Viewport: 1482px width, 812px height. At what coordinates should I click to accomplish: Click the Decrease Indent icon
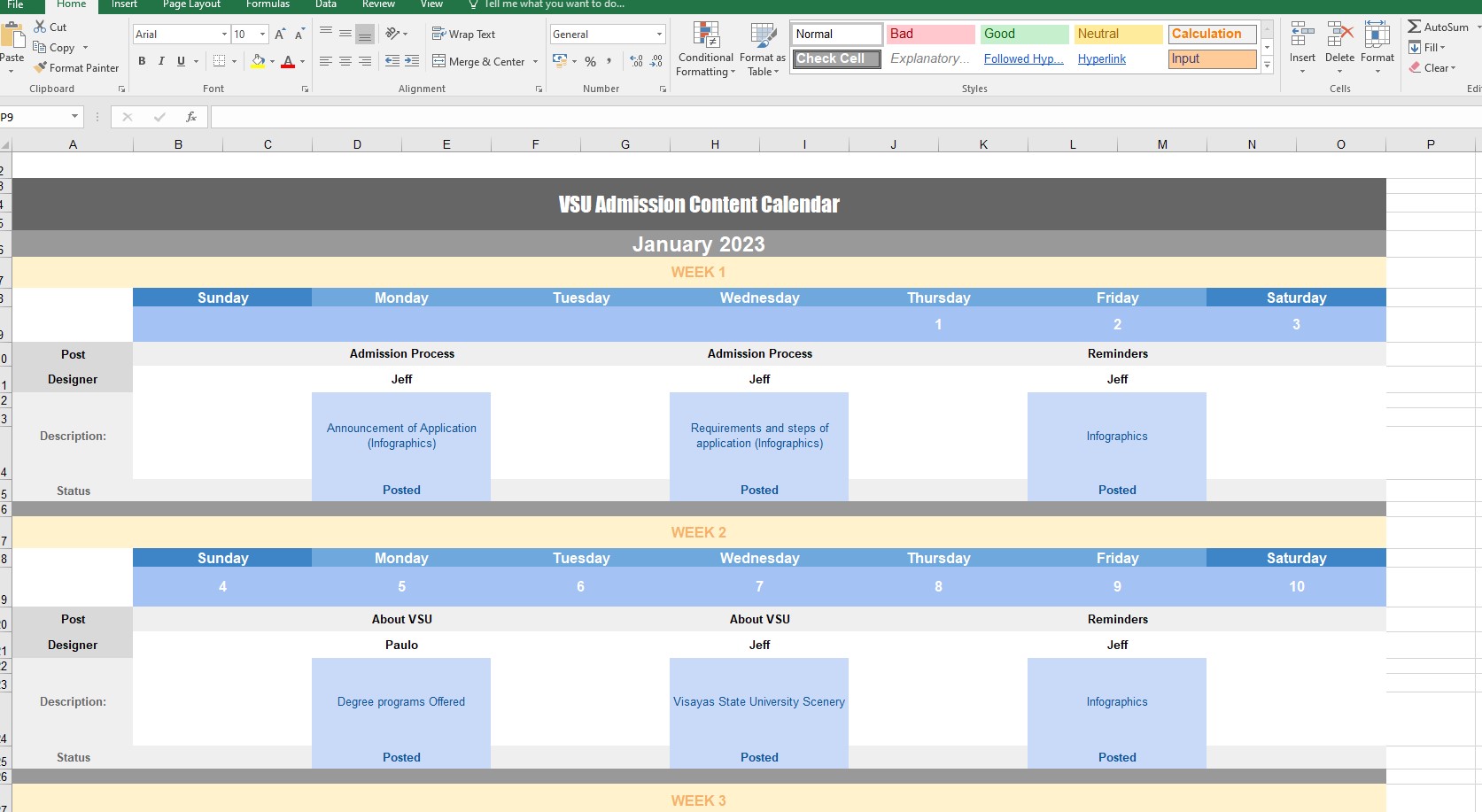click(392, 61)
